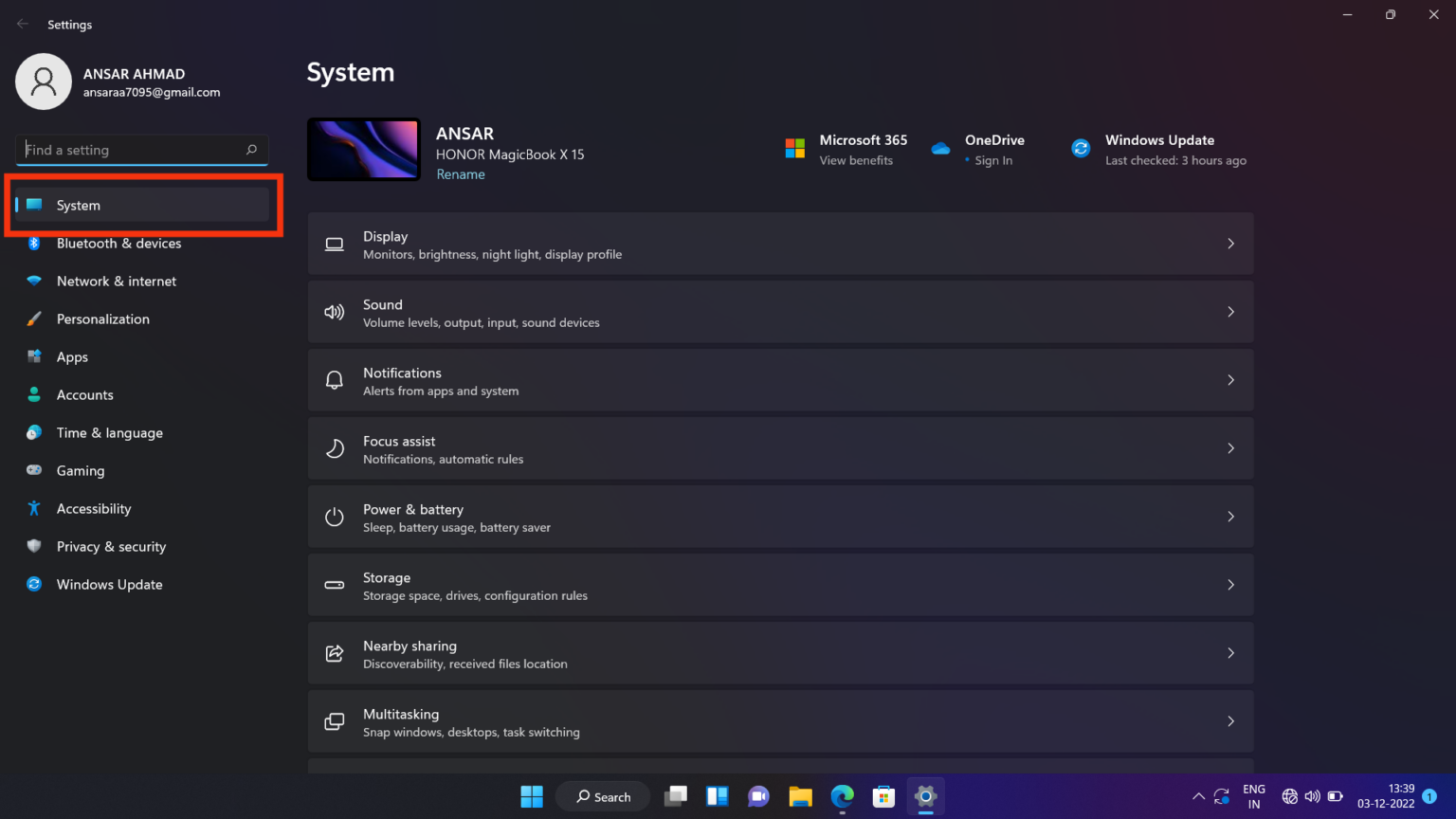The width and height of the screenshot is (1456, 819).
Task: Switch to Privacy & security section
Action: click(x=111, y=546)
